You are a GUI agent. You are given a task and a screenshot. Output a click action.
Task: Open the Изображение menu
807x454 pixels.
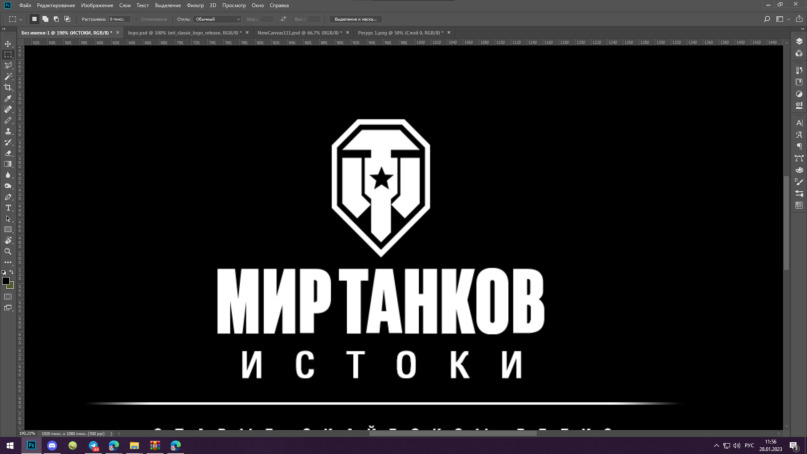click(x=97, y=5)
